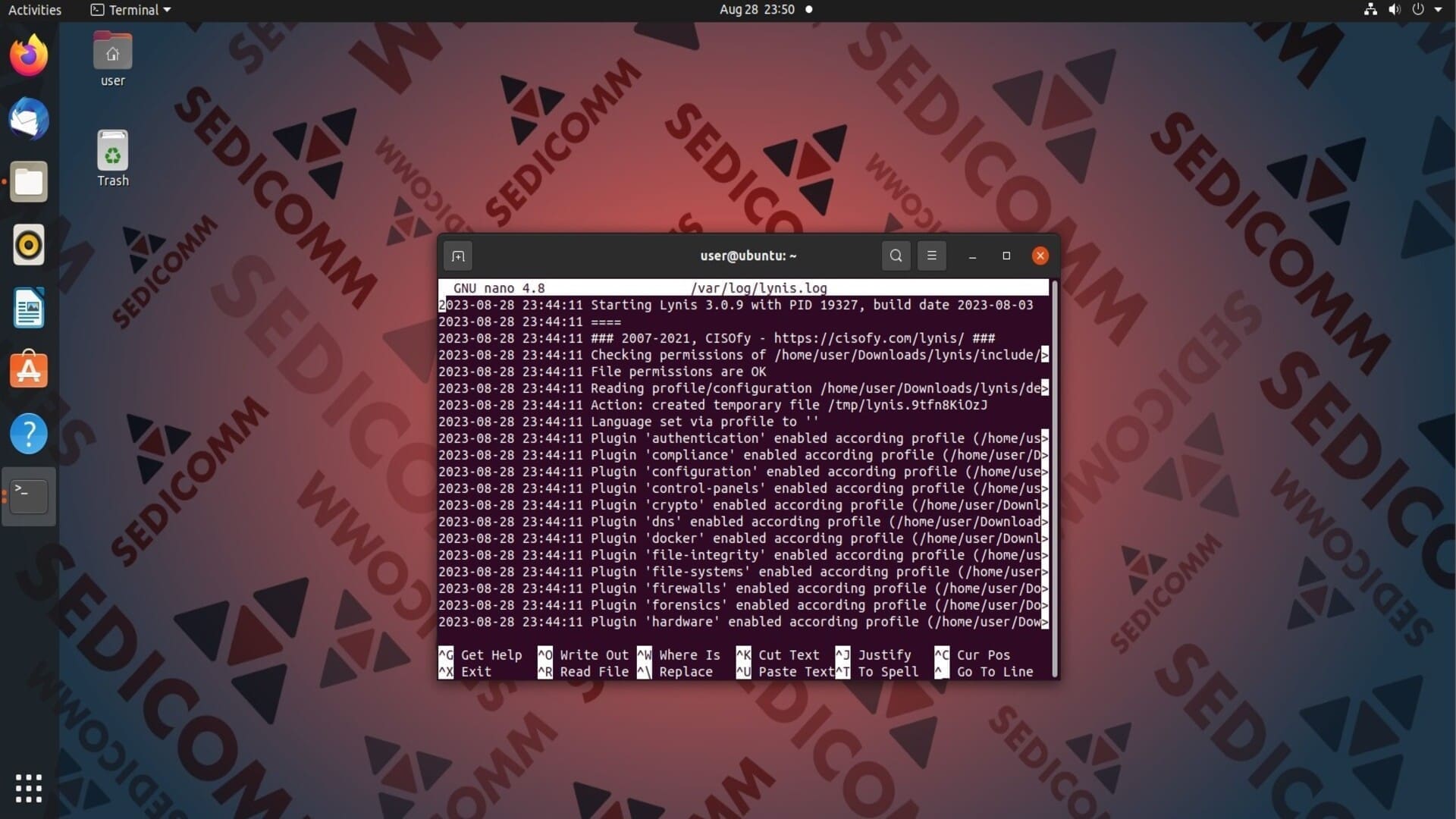Image resolution: width=1456 pixels, height=819 pixels.
Task: Click the Plugin 'configuration' log line
Action: click(743, 472)
